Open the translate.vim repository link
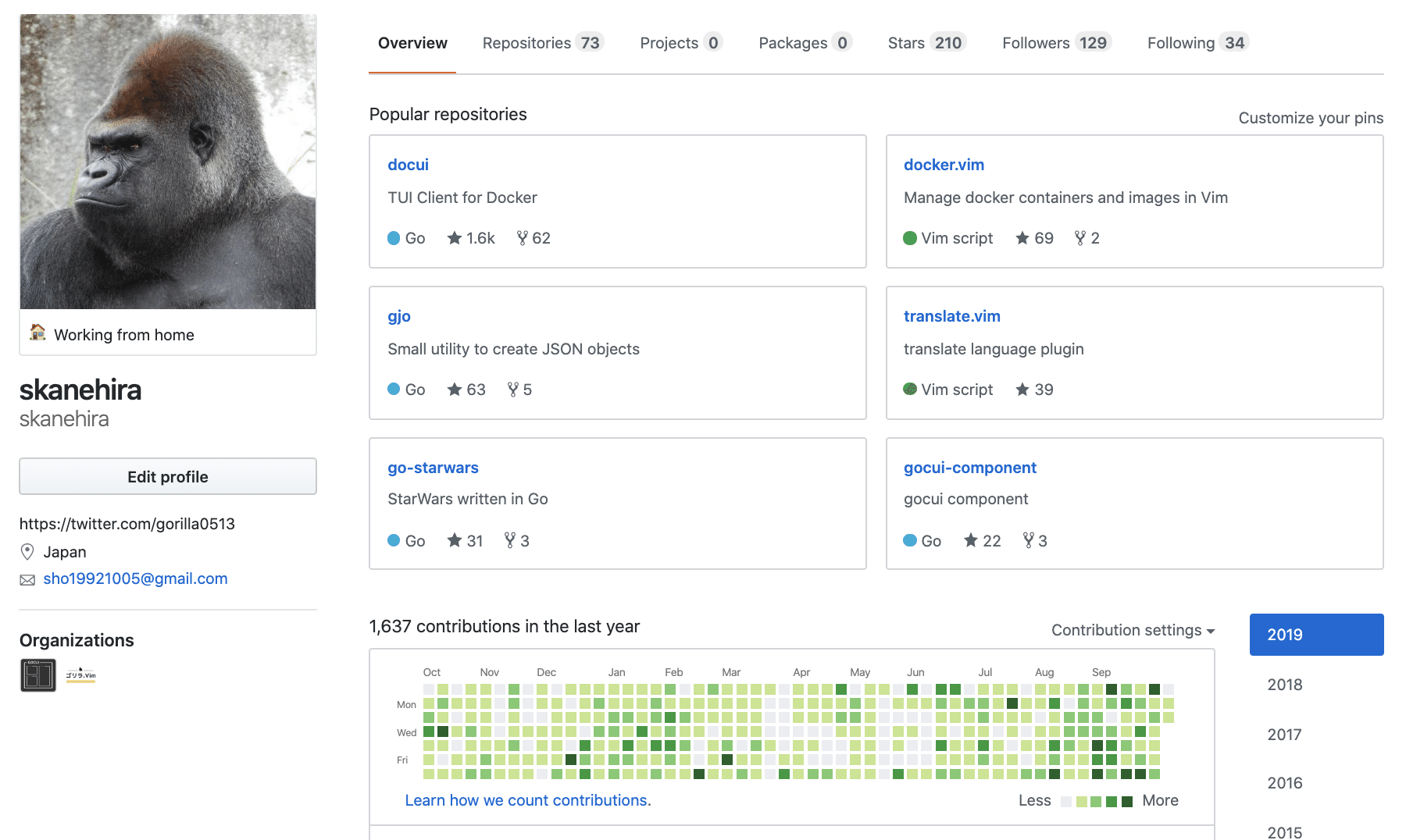Image resolution: width=1406 pixels, height=840 pixels. 952,316
